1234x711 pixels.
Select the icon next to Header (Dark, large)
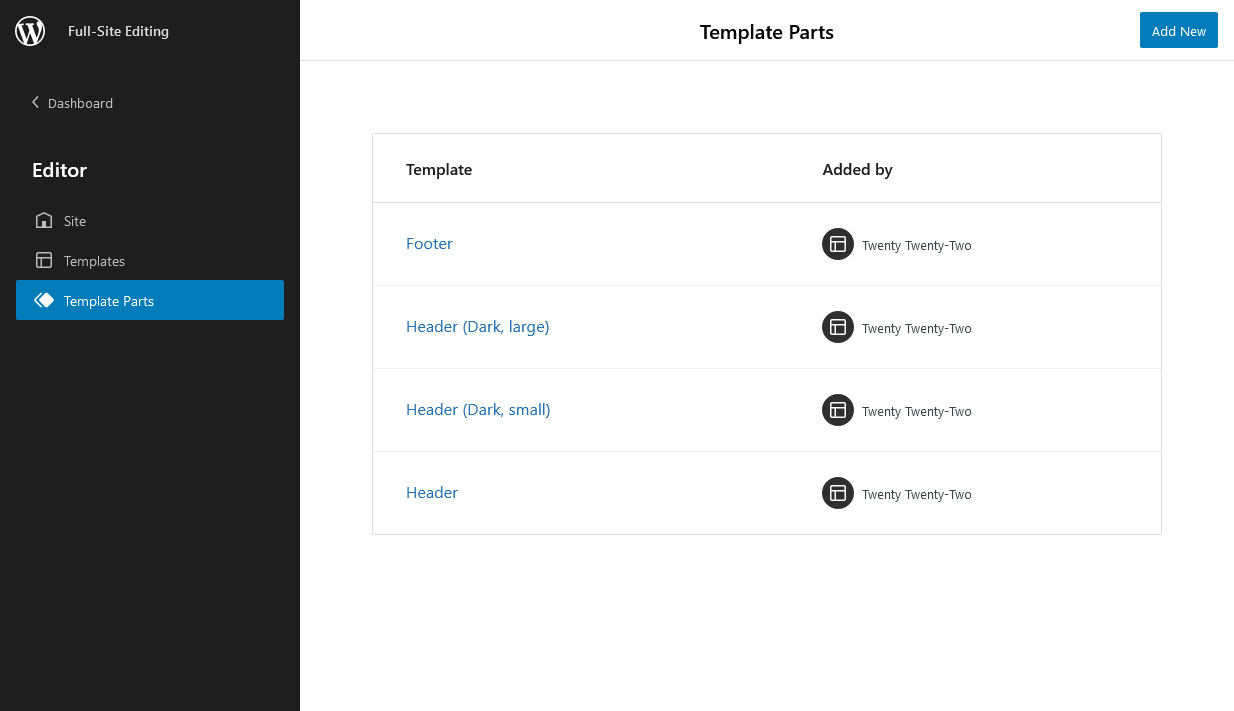click(837, 327)
